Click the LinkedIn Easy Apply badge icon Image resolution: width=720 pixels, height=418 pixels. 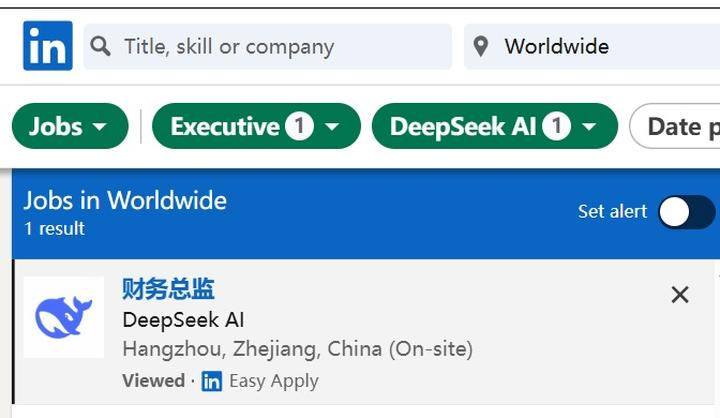212,381
